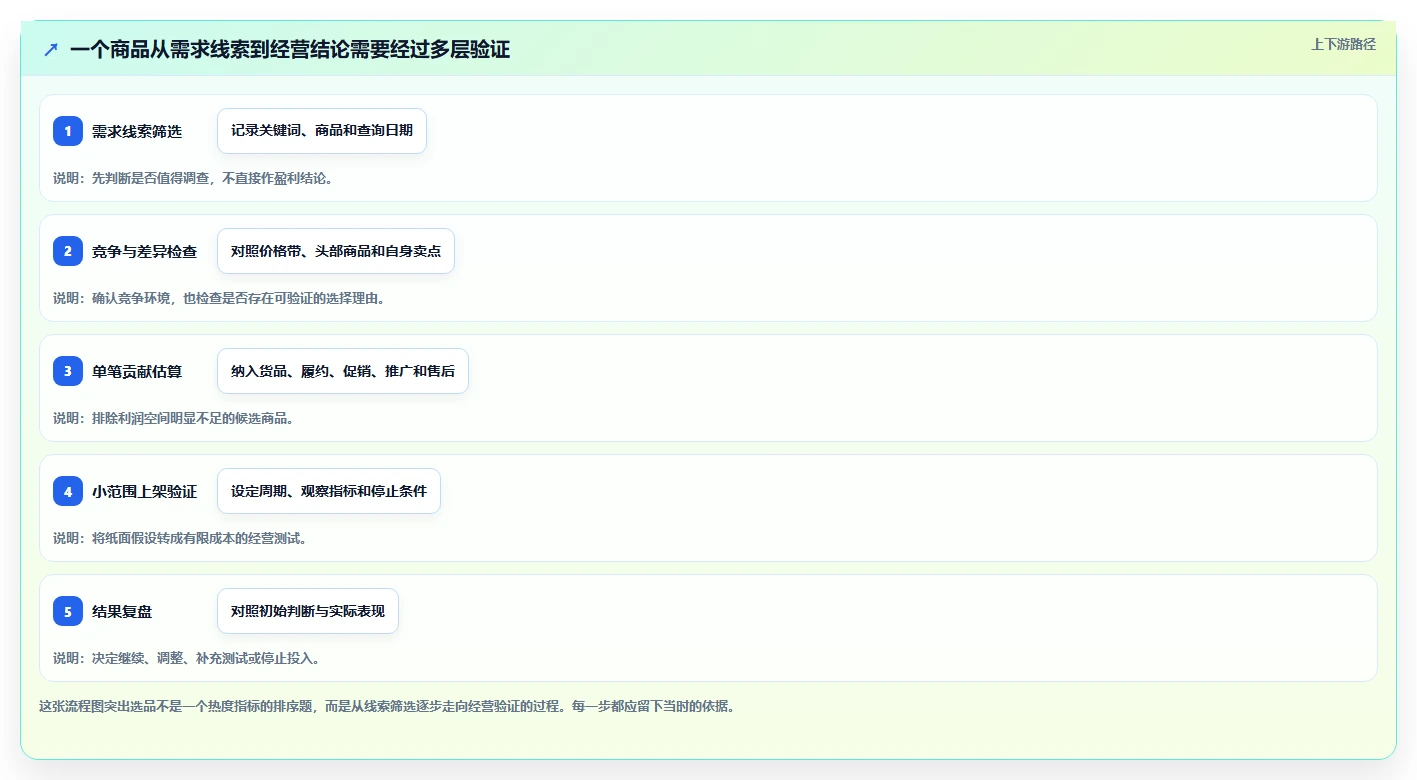Click the step title 结果复盘
This screenshot has height=780, width=1417.
point(122,611)
